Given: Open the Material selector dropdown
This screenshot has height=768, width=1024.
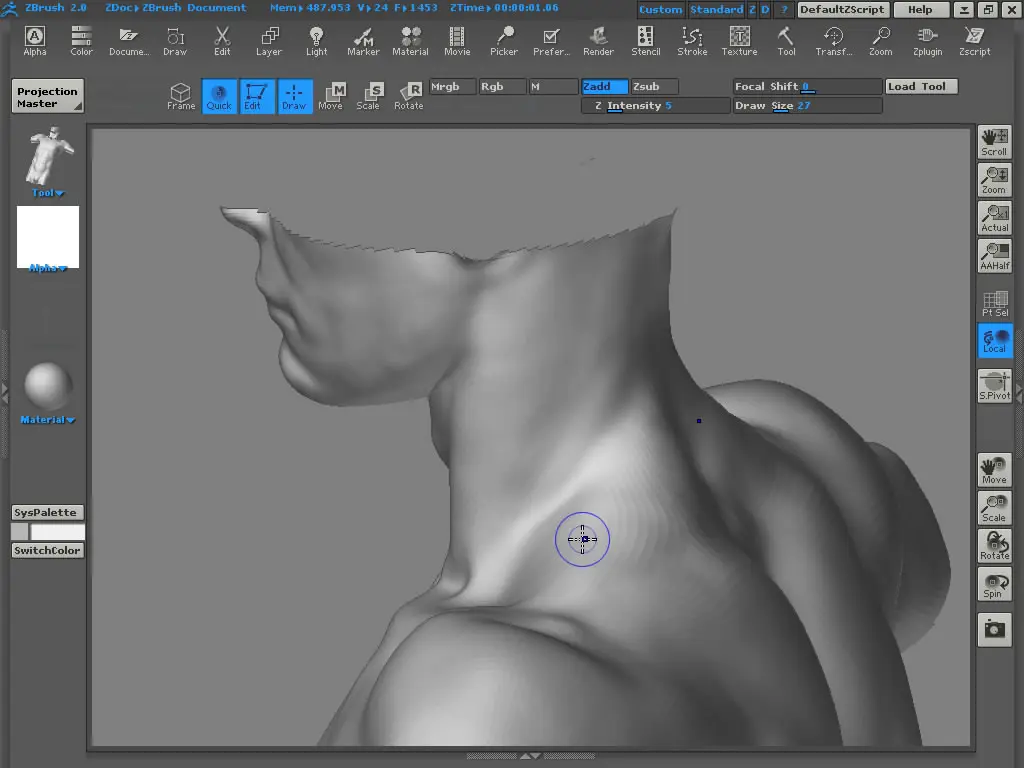Looking at the screenshot, I should click(47, 420).
